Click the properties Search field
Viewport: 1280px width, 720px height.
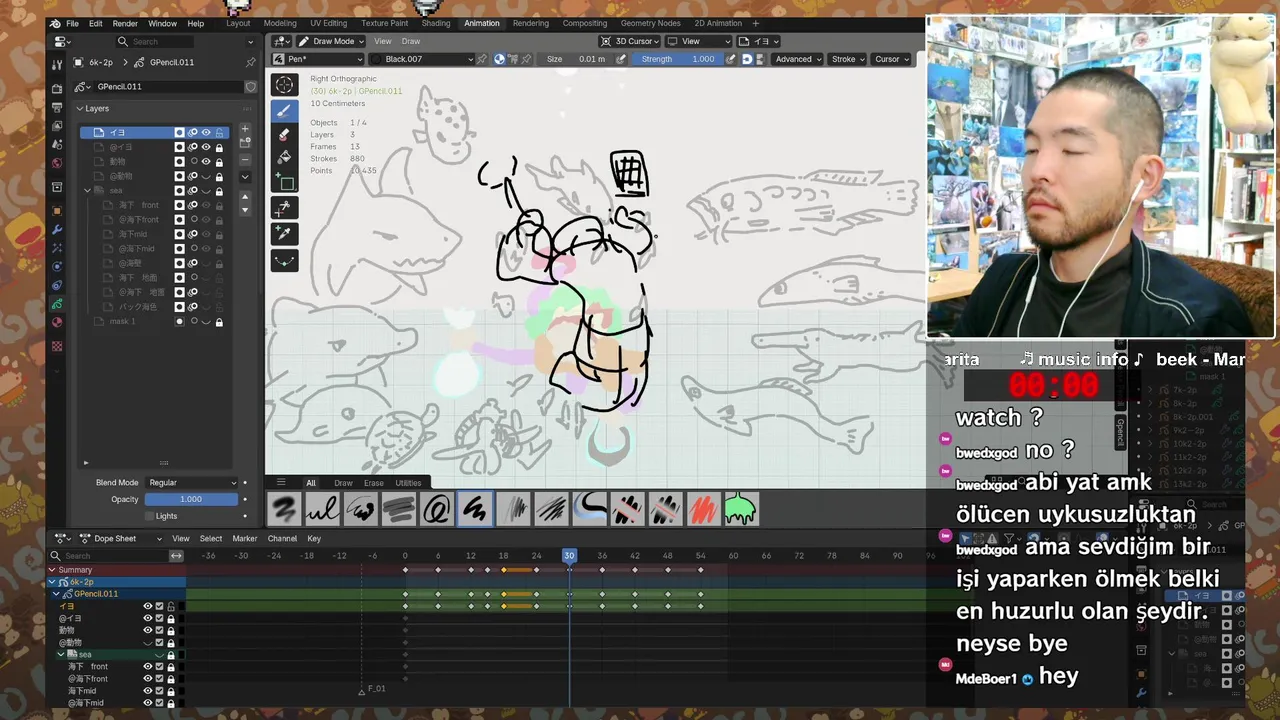pos(154,42)
